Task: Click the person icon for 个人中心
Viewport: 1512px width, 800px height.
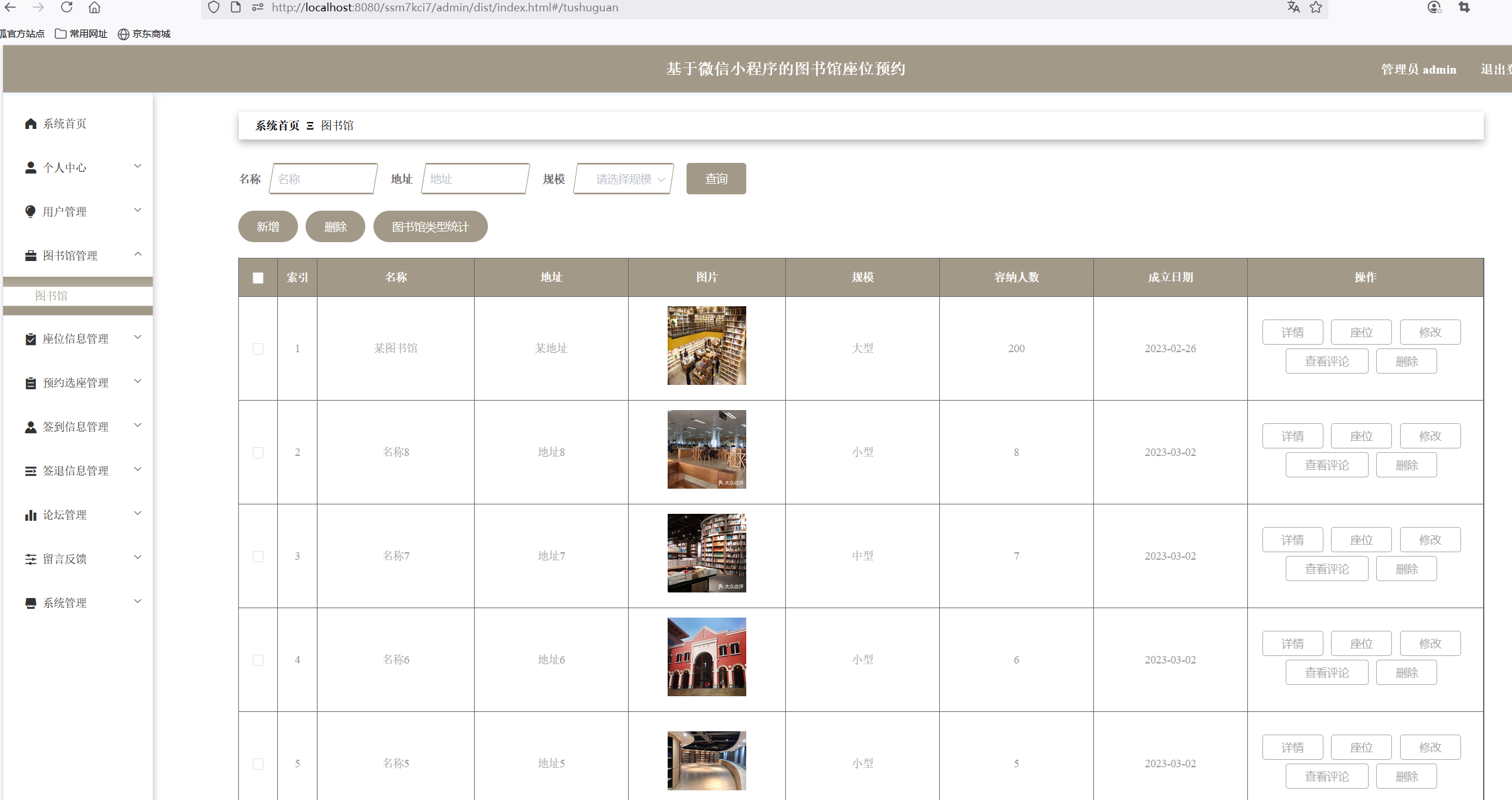Action: click(30, 168)
